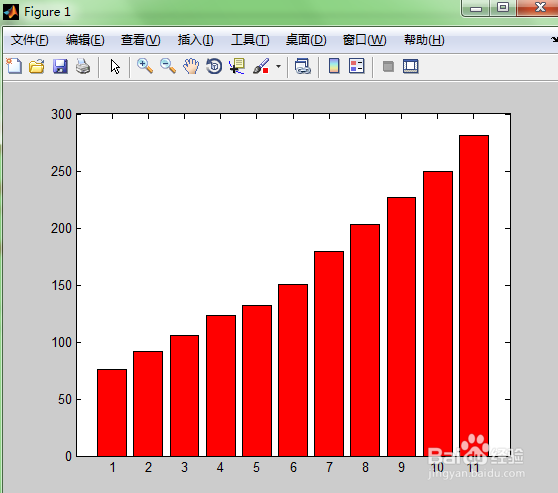This screenshot has width=558, height=493.
Task: Click the y-axis label 250
Action: [61, 172]
